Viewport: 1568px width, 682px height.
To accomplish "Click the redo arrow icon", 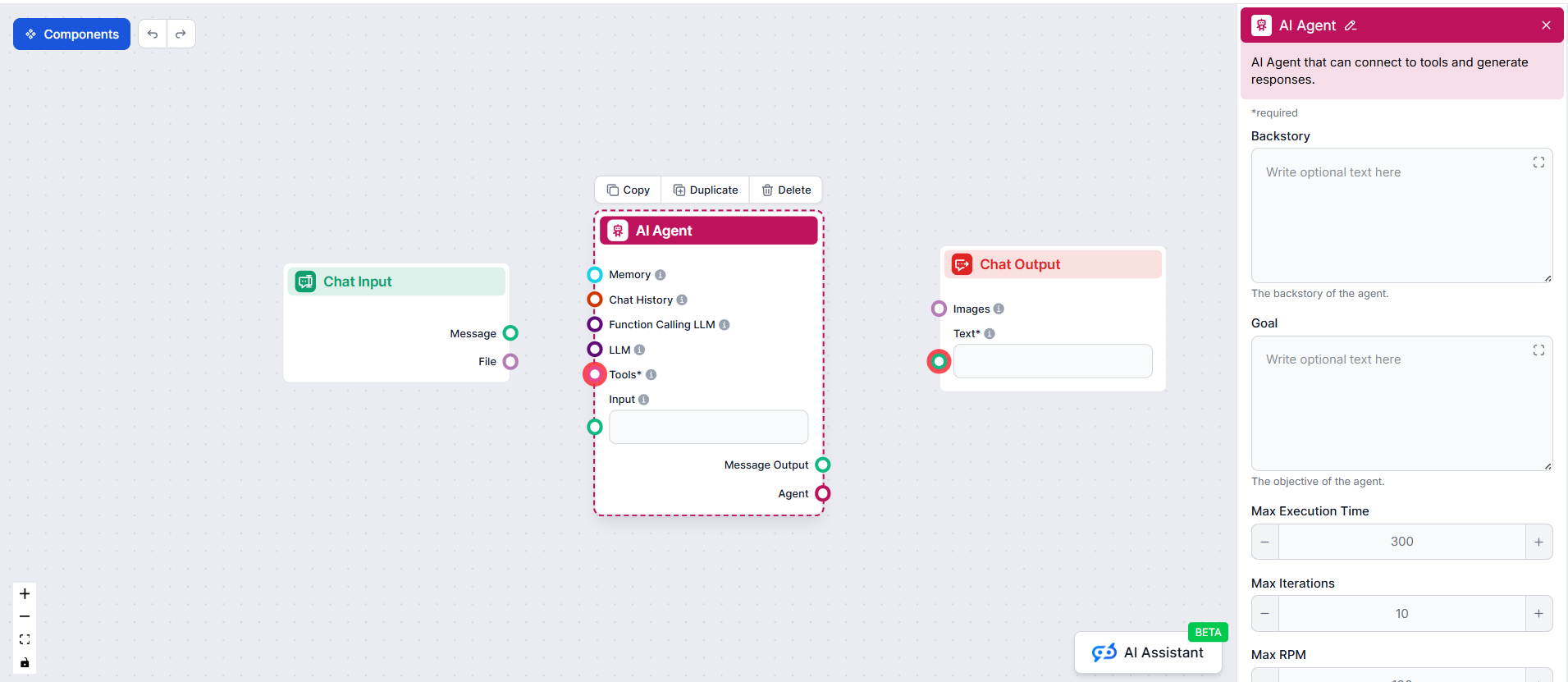I will click(x=181, y=34).
